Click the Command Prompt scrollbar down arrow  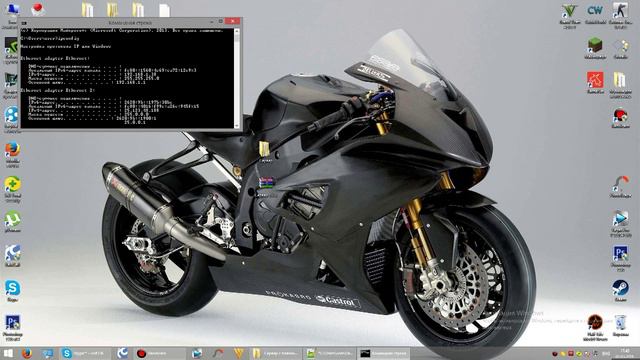tap(237, 126)
